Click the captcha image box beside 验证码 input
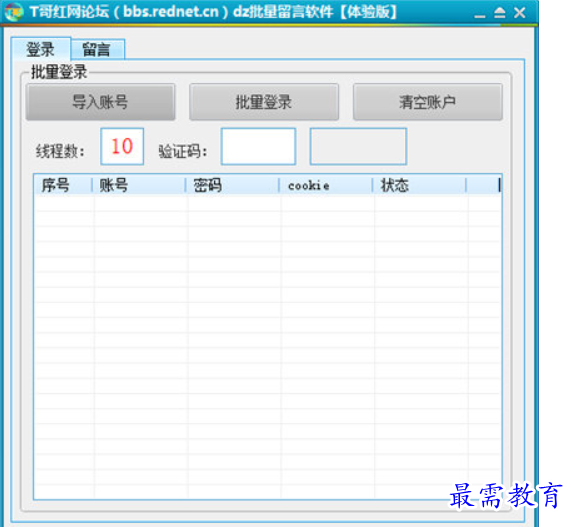This screenshot has width=571, height=527. click(x=358, y=146)
